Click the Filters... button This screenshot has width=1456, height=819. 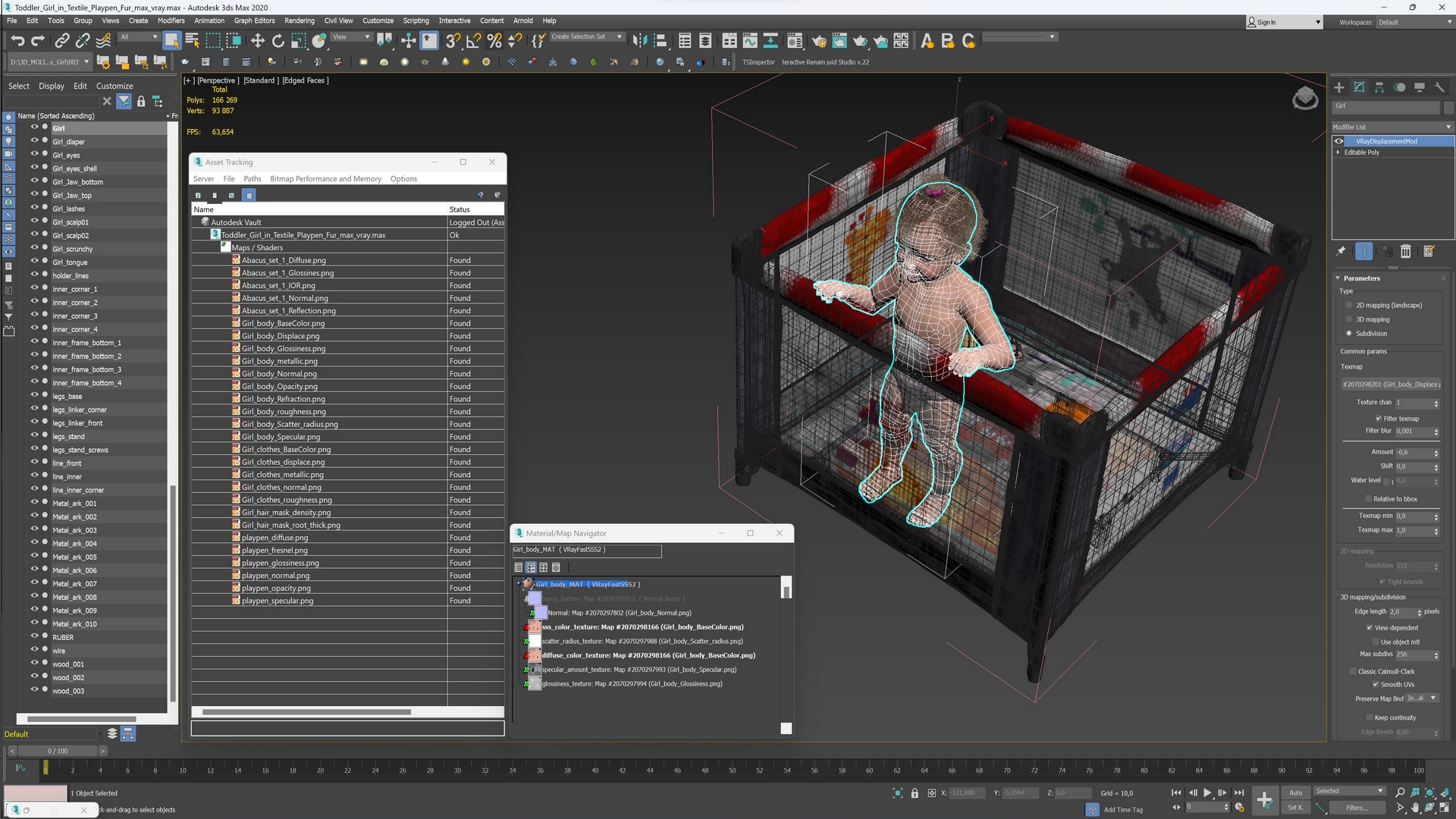point(1357,808)
